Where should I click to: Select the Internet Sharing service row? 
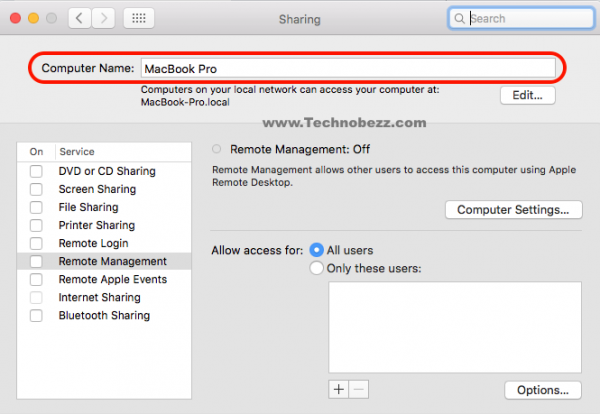tap(104, 297)
